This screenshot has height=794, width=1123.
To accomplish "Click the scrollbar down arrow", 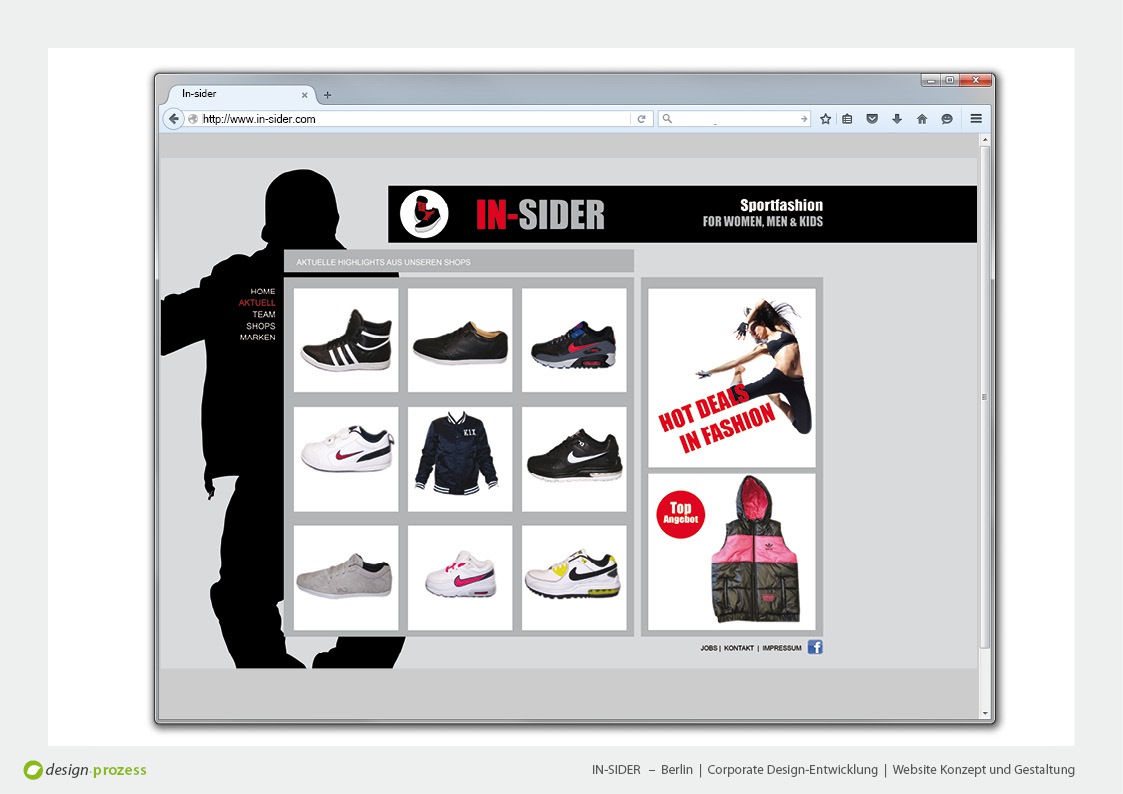I will pyautogui.click(x=985, y=713).
